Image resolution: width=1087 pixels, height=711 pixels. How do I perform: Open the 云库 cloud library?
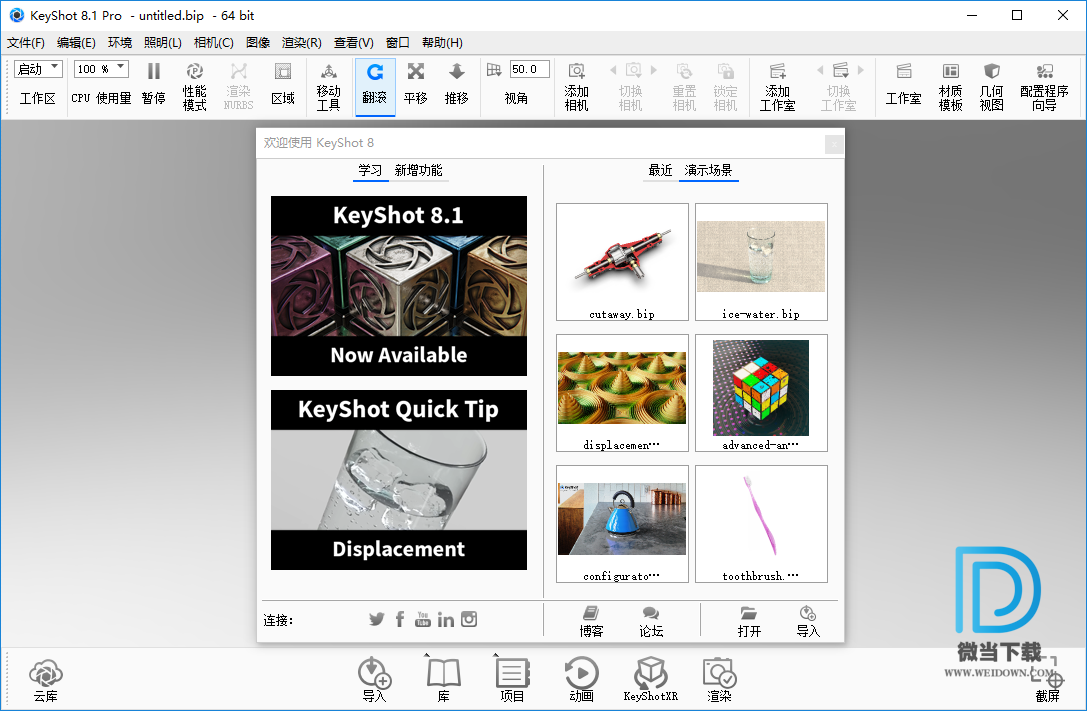(46, 681)
